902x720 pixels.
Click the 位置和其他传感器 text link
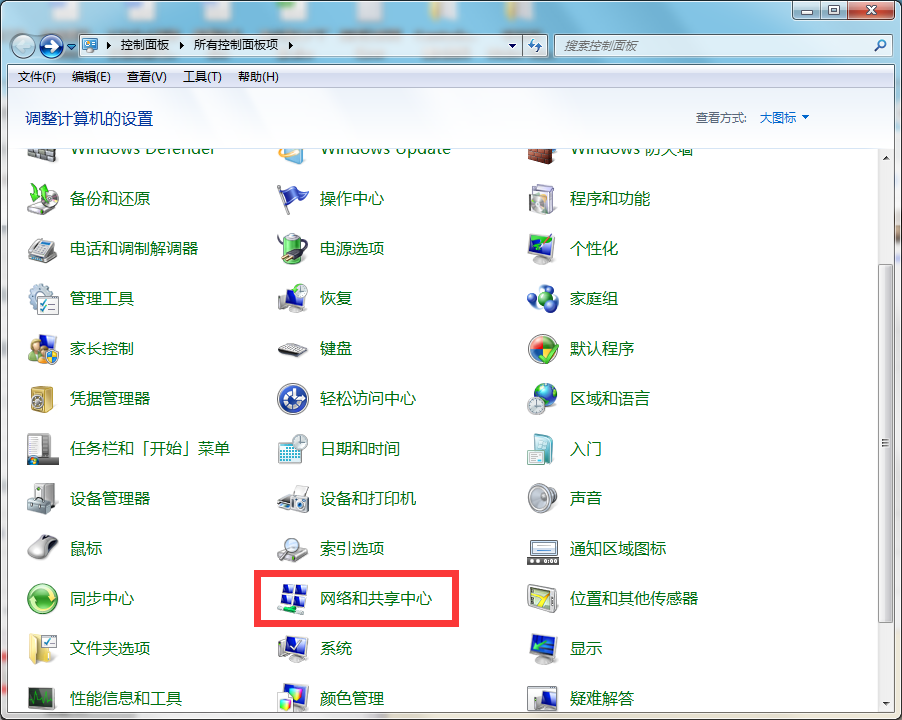(633, 599)
